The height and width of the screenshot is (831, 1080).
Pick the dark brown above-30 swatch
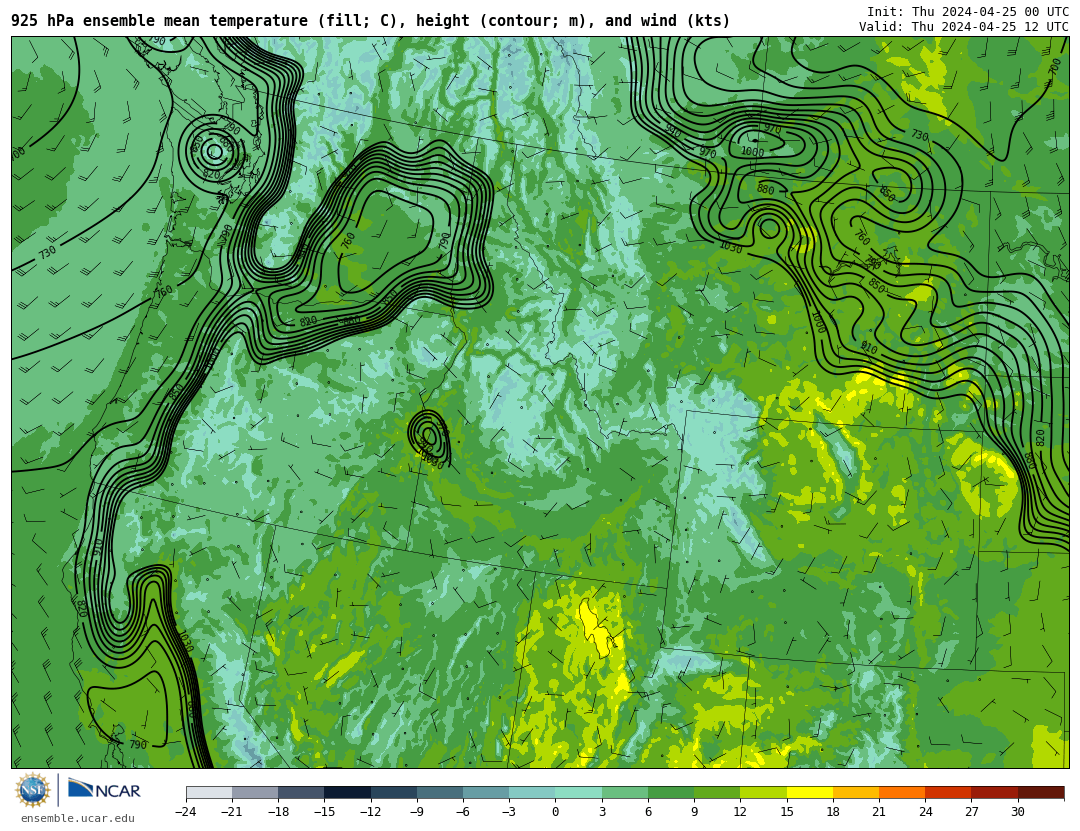click(1041, 792)
